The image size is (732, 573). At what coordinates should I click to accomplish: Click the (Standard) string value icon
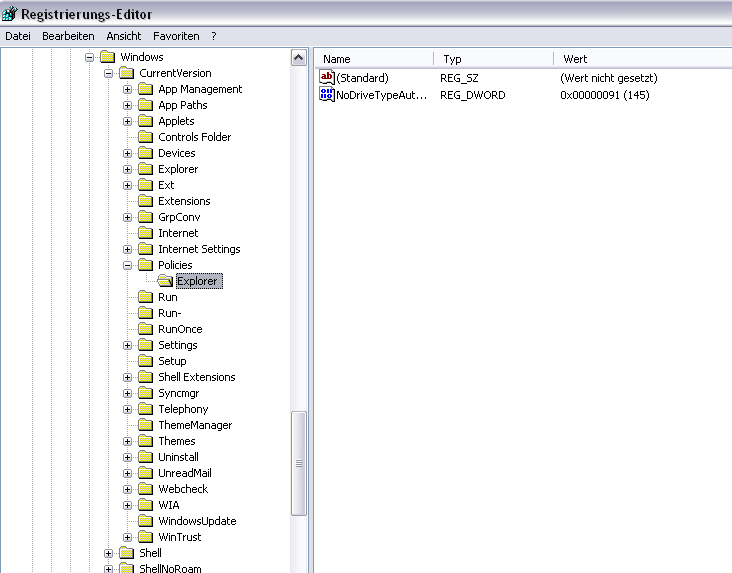coord(327,77)
